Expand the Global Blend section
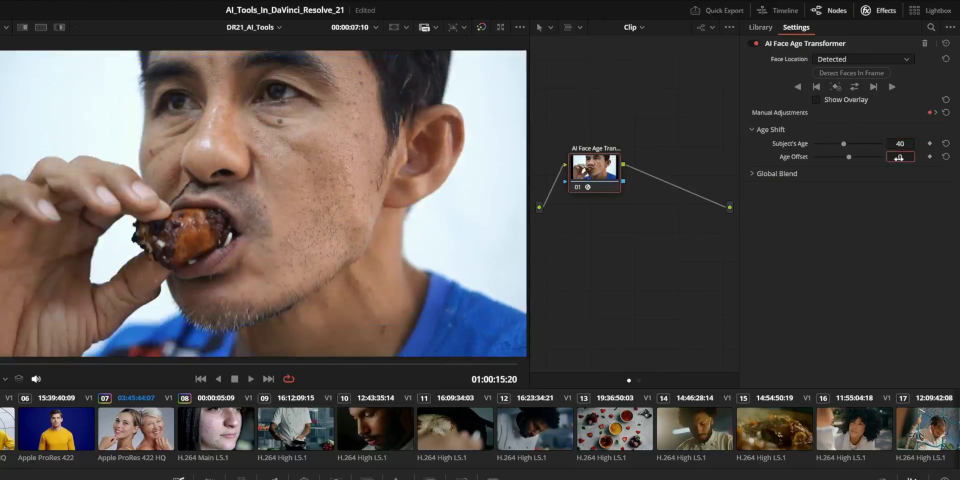960x480 pixels. tap(753, 174)
